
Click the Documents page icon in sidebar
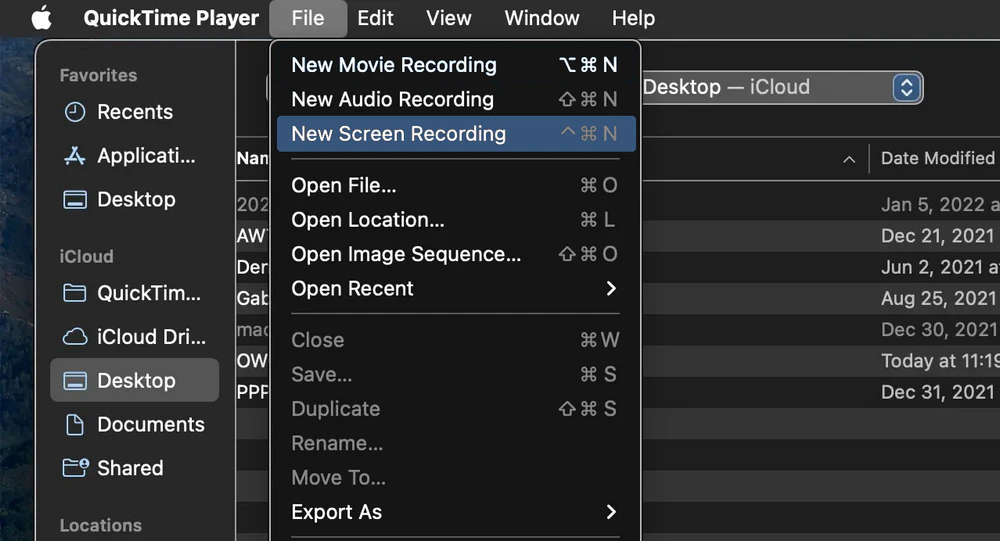click(x=75, y=424)
